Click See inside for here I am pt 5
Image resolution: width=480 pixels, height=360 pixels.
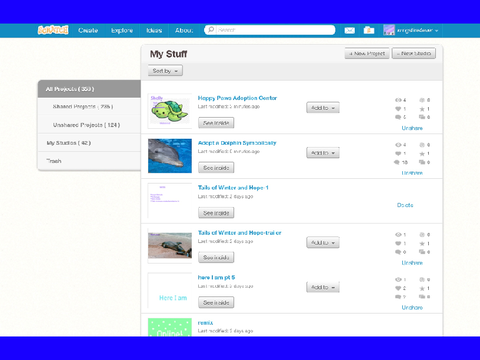(216, 302)
